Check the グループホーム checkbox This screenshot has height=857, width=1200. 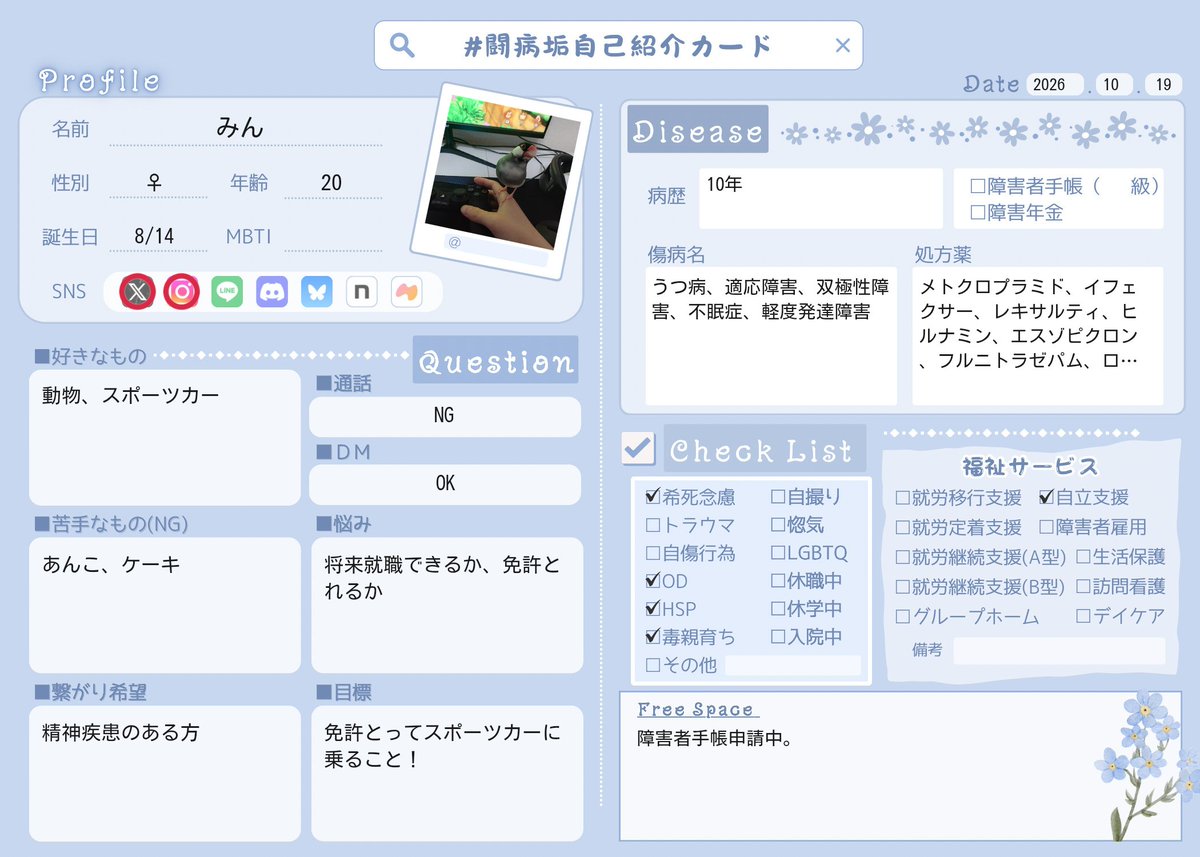[x=902, y=616]
